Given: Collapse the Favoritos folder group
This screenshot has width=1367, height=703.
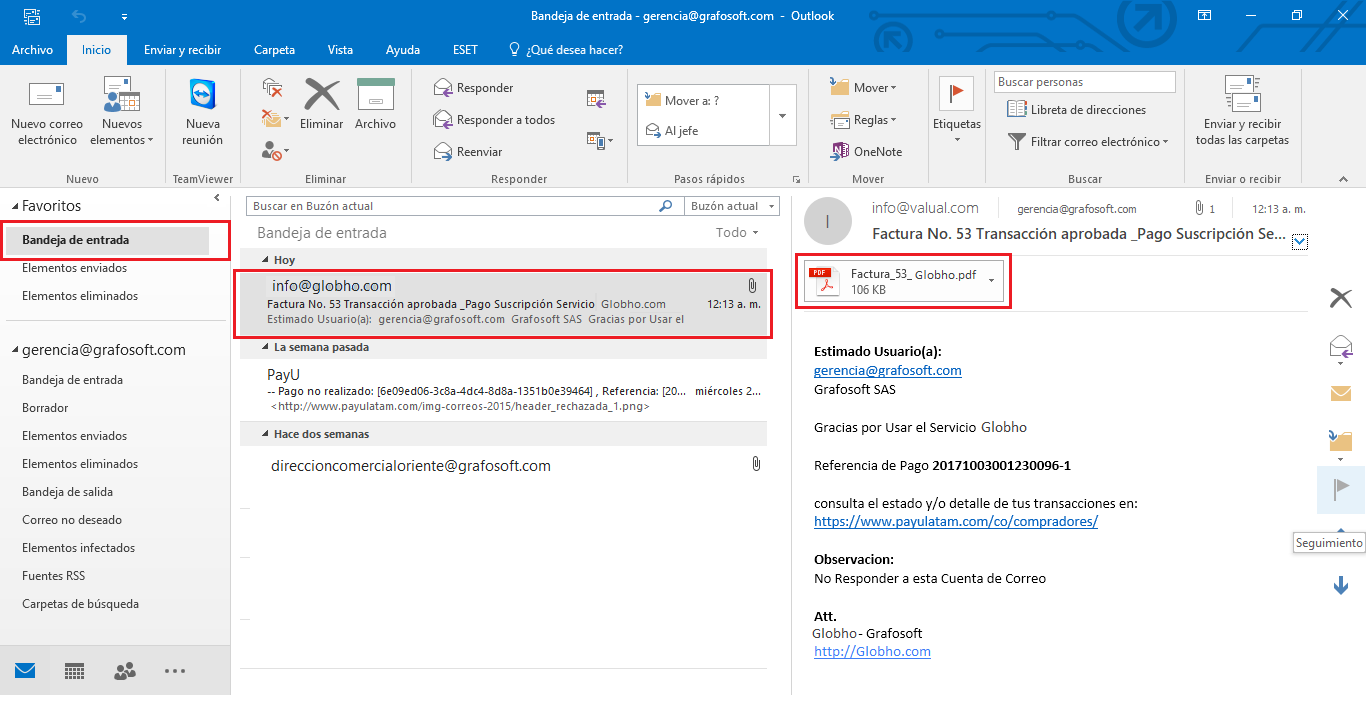Looking at the screenshot, I should pyautogui.click(x=16, y=206).
